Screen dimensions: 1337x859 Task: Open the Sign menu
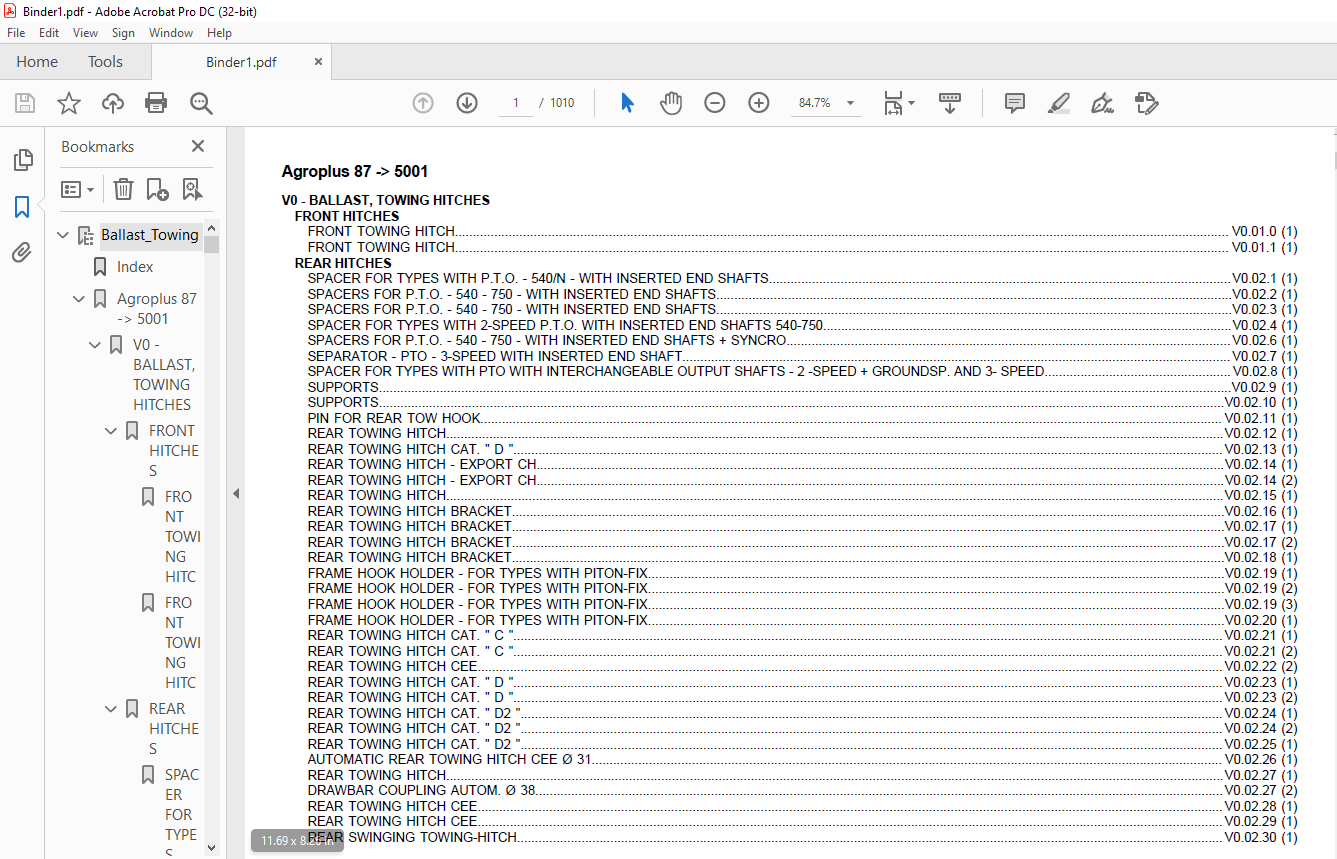[x=123, y=33]
